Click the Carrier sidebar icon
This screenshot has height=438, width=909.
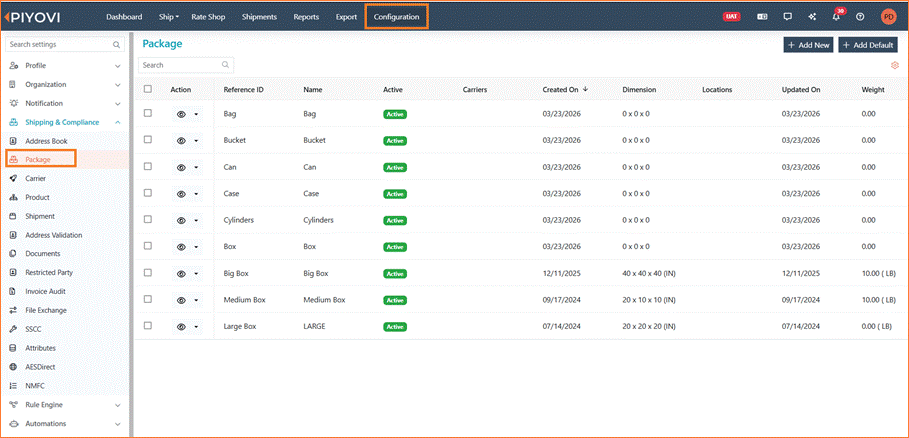coord(13,179)
